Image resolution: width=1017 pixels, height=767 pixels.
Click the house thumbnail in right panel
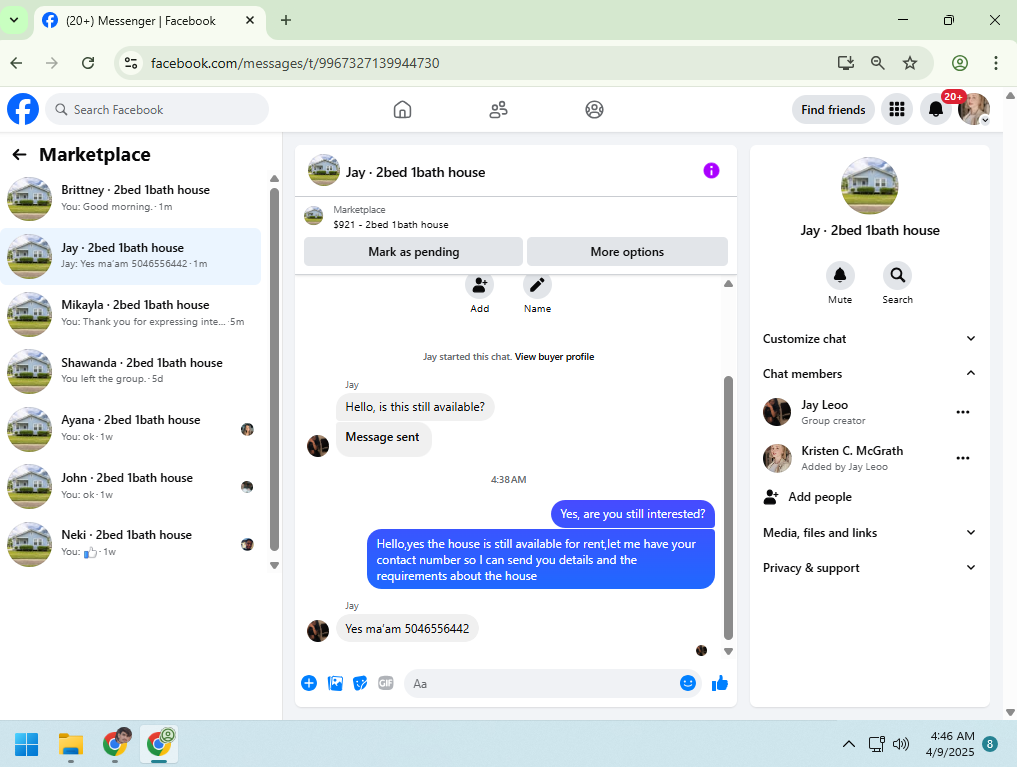point(870,186)
